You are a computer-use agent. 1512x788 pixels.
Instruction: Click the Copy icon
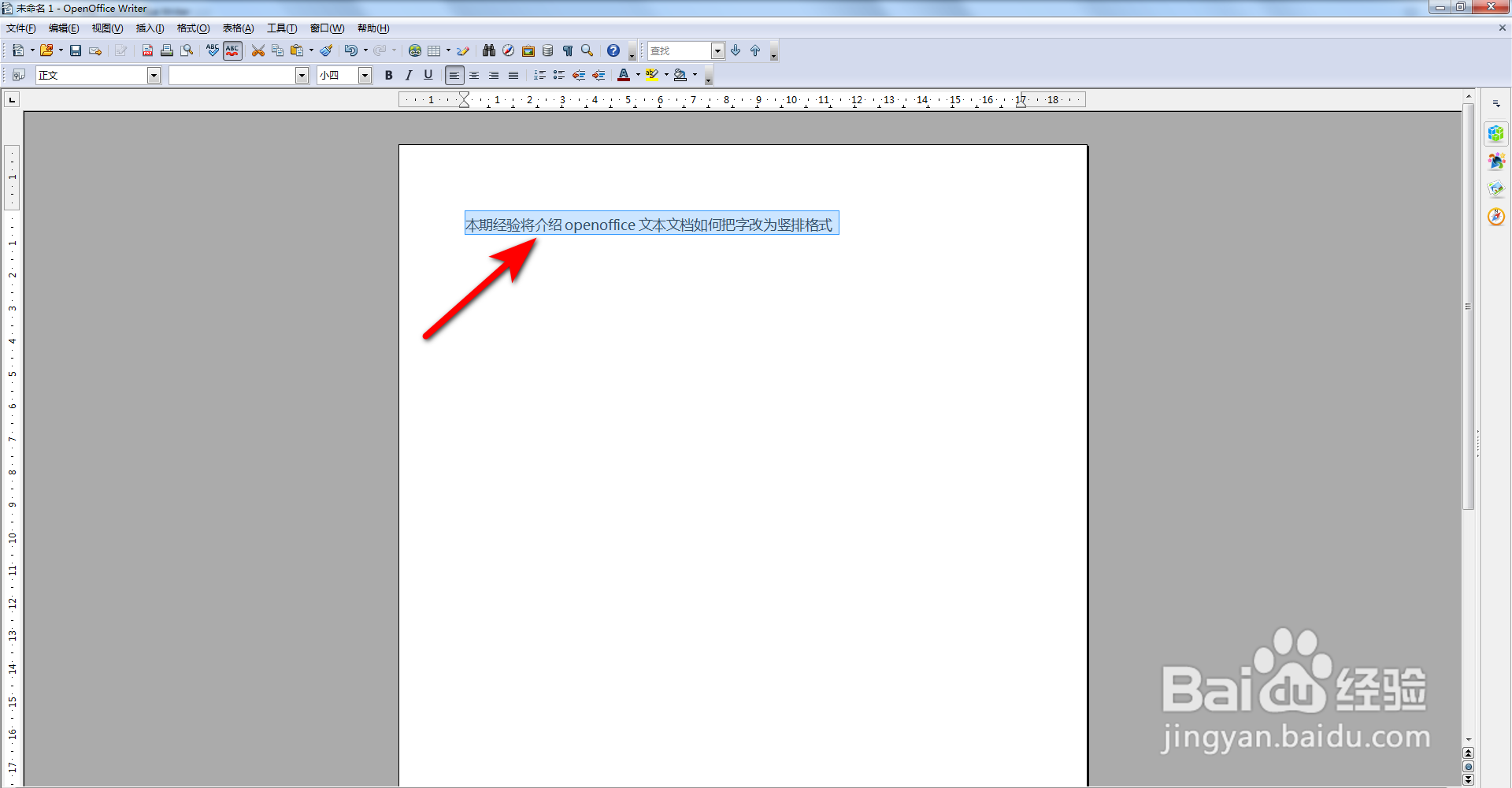click(x=277, y=50)
